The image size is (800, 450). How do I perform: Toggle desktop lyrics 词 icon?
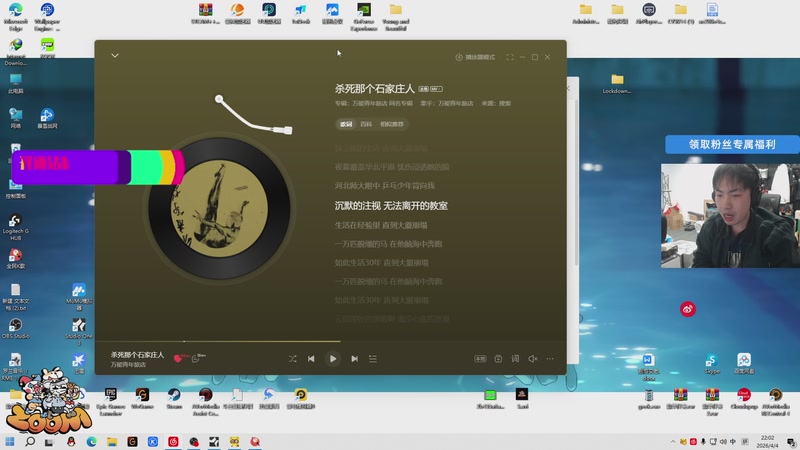coord(515,359)
